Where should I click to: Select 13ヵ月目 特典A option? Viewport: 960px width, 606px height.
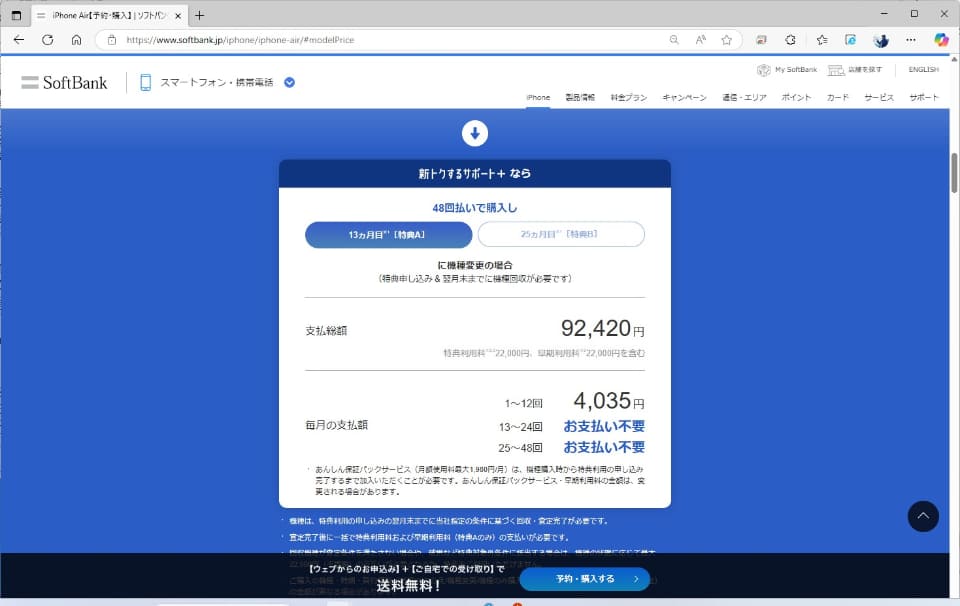coord(388,234)
